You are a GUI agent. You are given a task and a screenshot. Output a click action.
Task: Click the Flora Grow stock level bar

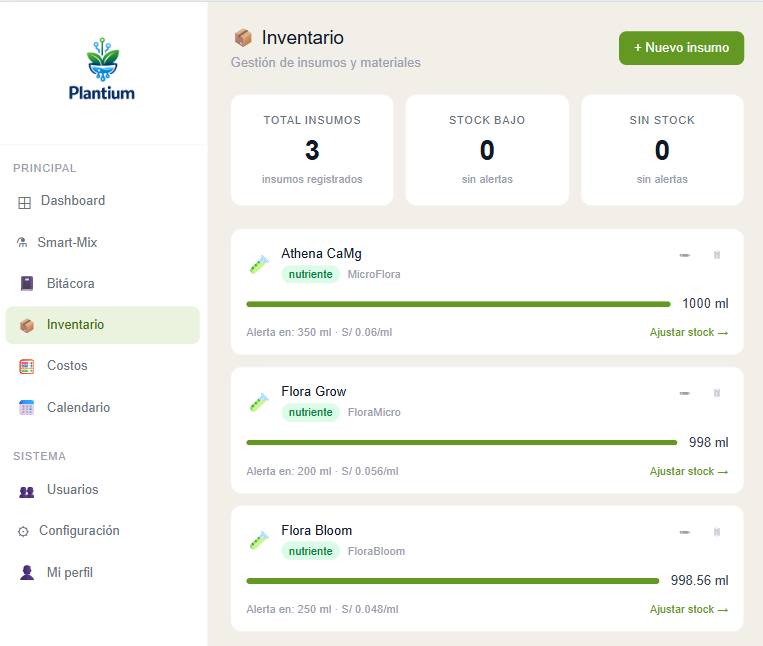(x=462, y=443)
